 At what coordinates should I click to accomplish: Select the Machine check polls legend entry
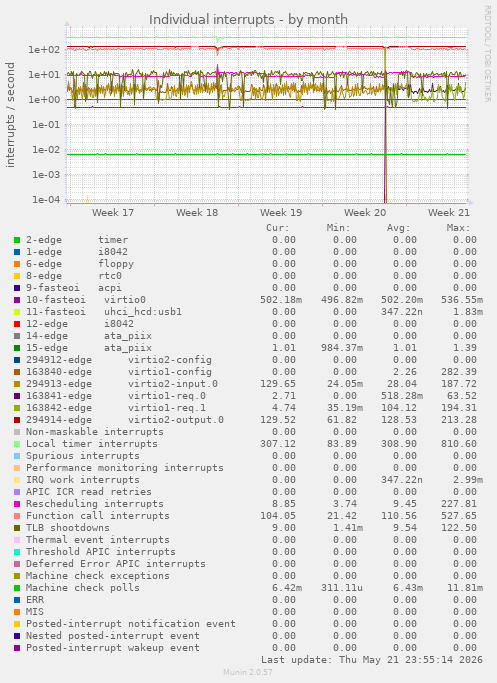[x=83, y=588]
